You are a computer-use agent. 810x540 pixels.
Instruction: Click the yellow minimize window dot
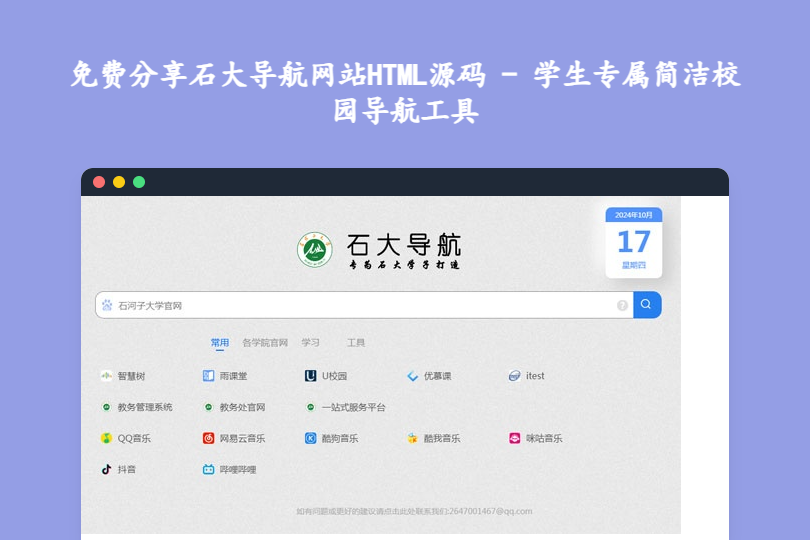click(119, 182)
